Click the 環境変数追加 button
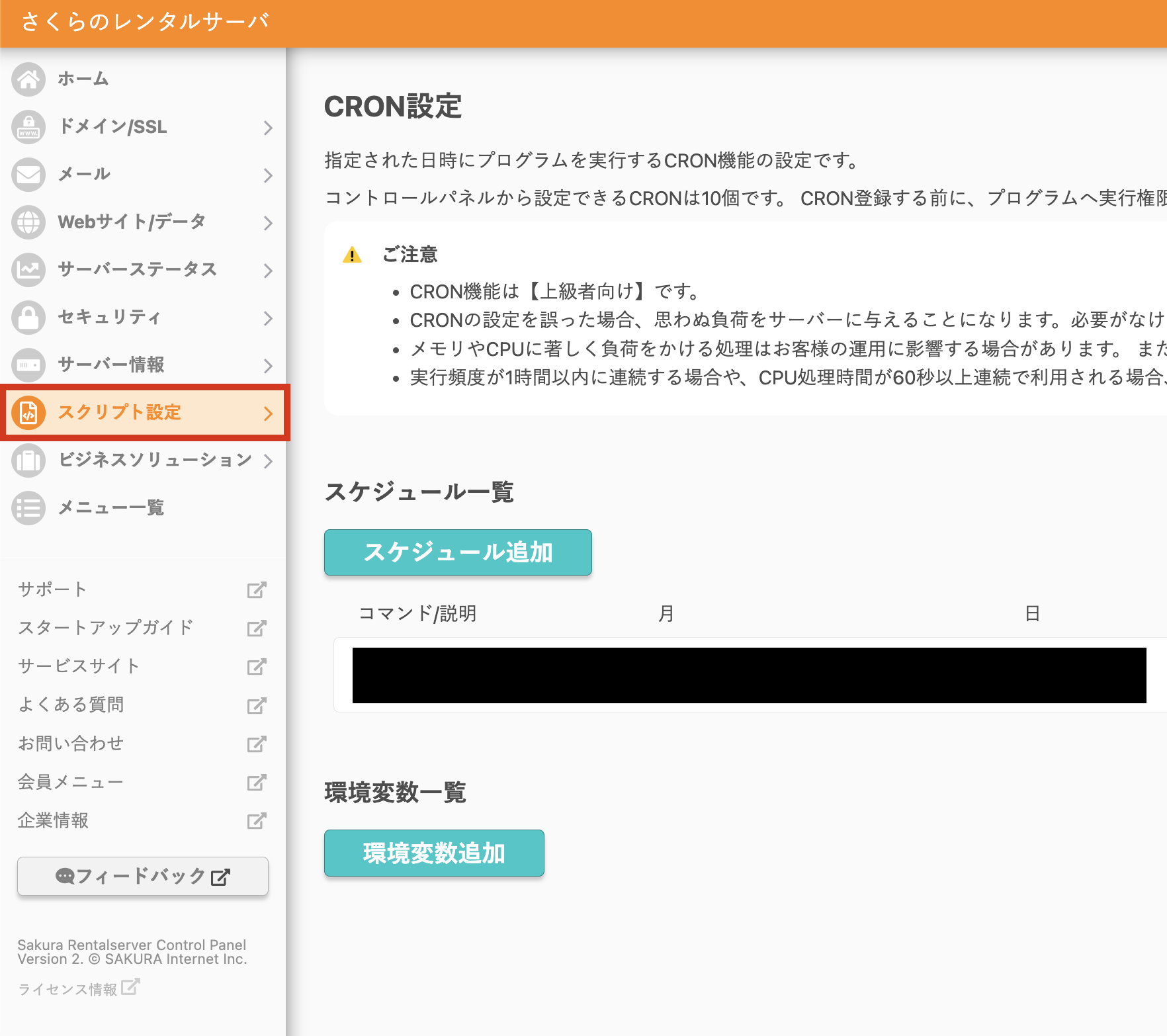The width and height of the screenshot is (1167, 1036). [434, 853]
